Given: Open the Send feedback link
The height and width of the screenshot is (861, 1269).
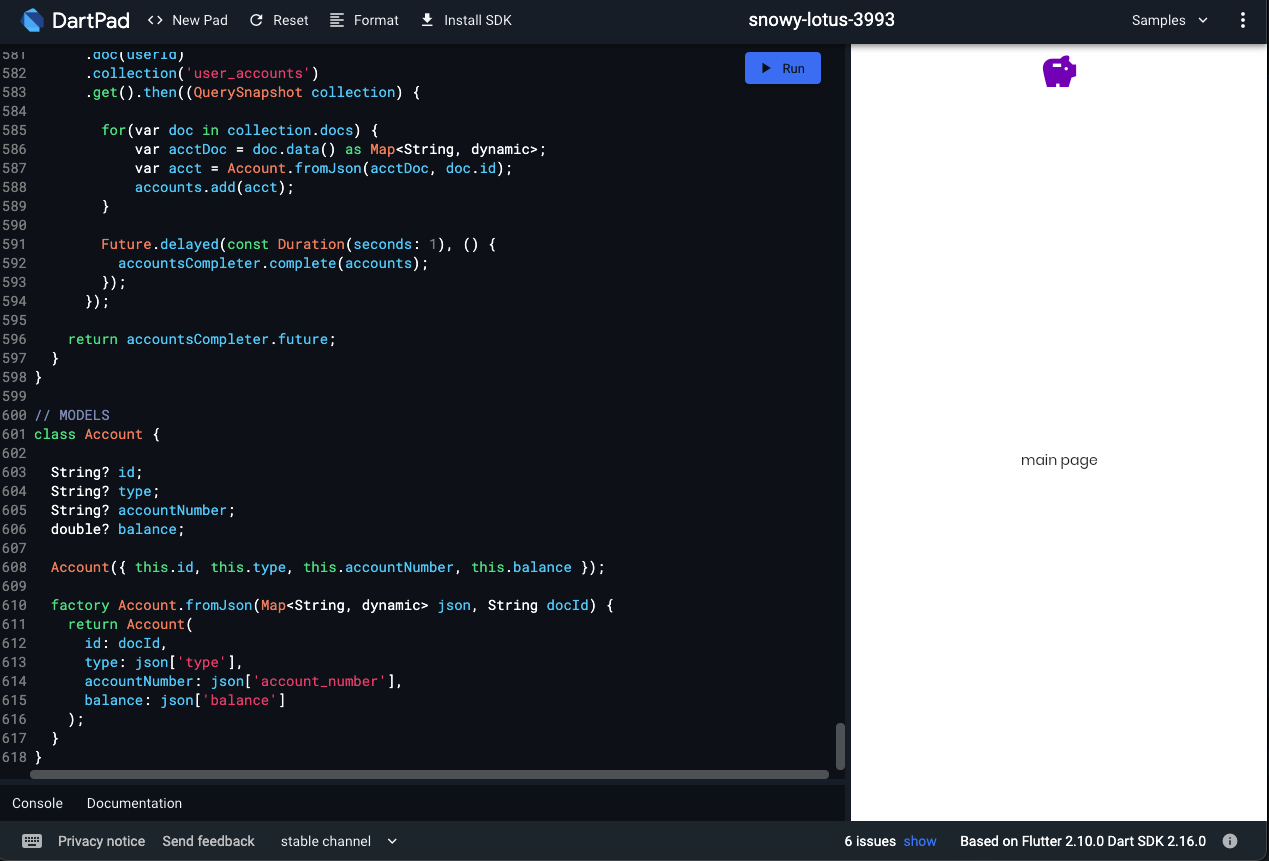Looking at the screenshot, I should [208, 841].
